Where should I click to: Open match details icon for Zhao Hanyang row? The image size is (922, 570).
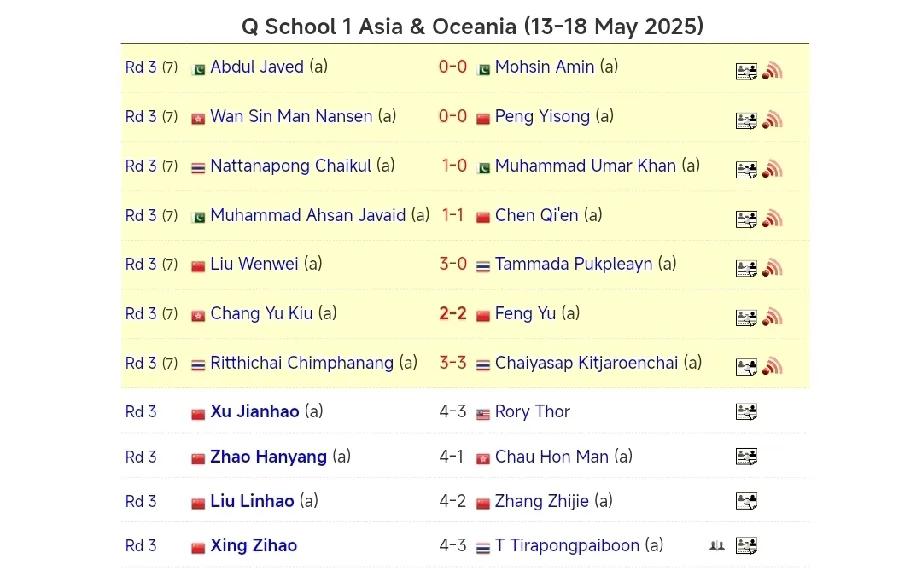(x=746, y=457)
